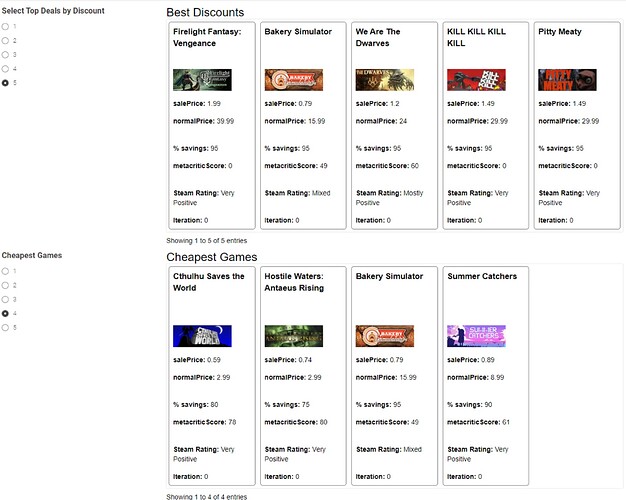Click 'Showing 1 to 4 of 4 entries'
The width and height of the screenshot is (626, 500).
(x=206, y=496)
